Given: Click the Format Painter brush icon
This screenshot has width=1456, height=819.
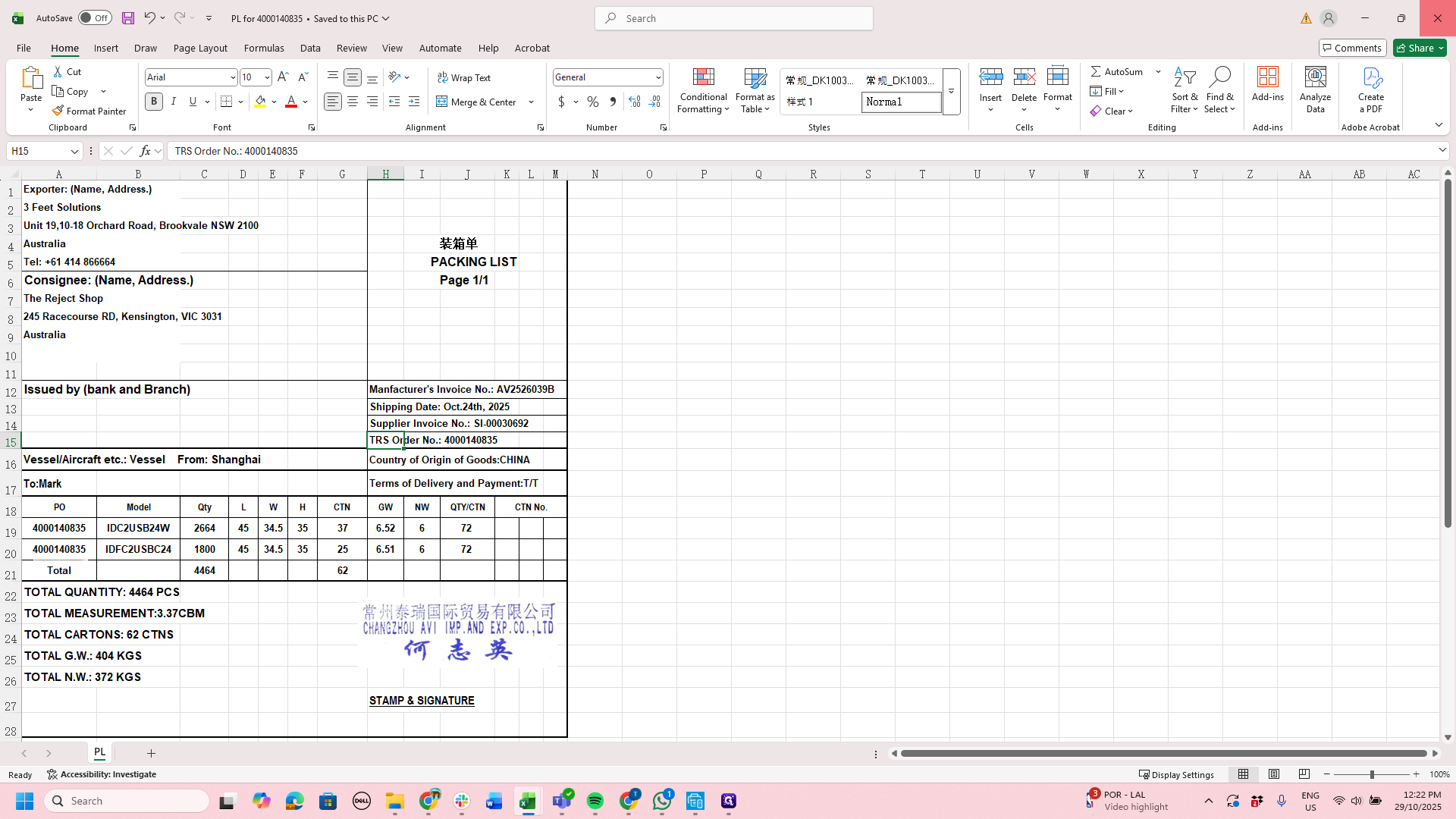Looking at the screenshot, I should pos(58,111).
